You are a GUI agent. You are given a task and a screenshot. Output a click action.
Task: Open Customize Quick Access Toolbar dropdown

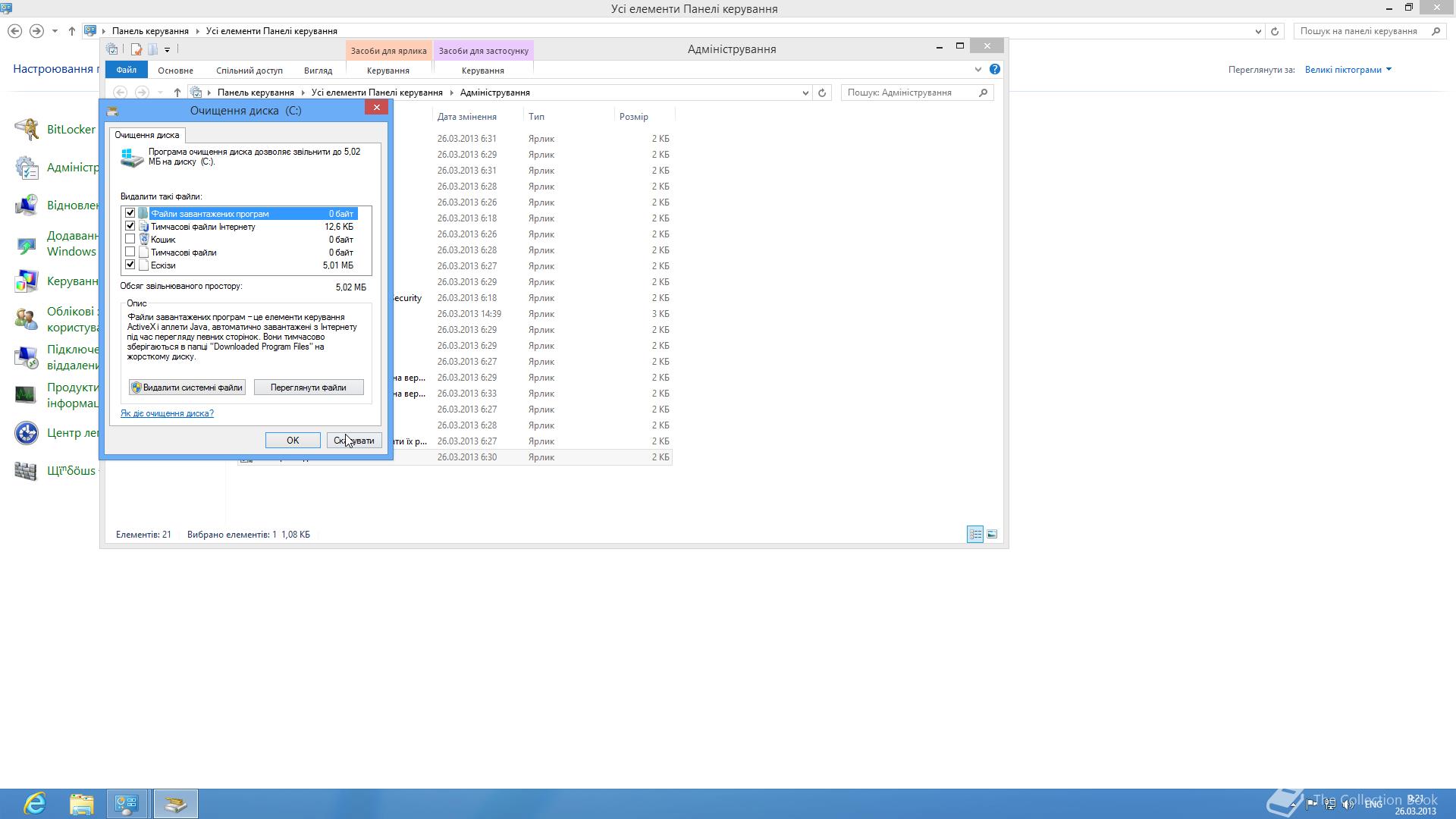[x=167, y=50]
